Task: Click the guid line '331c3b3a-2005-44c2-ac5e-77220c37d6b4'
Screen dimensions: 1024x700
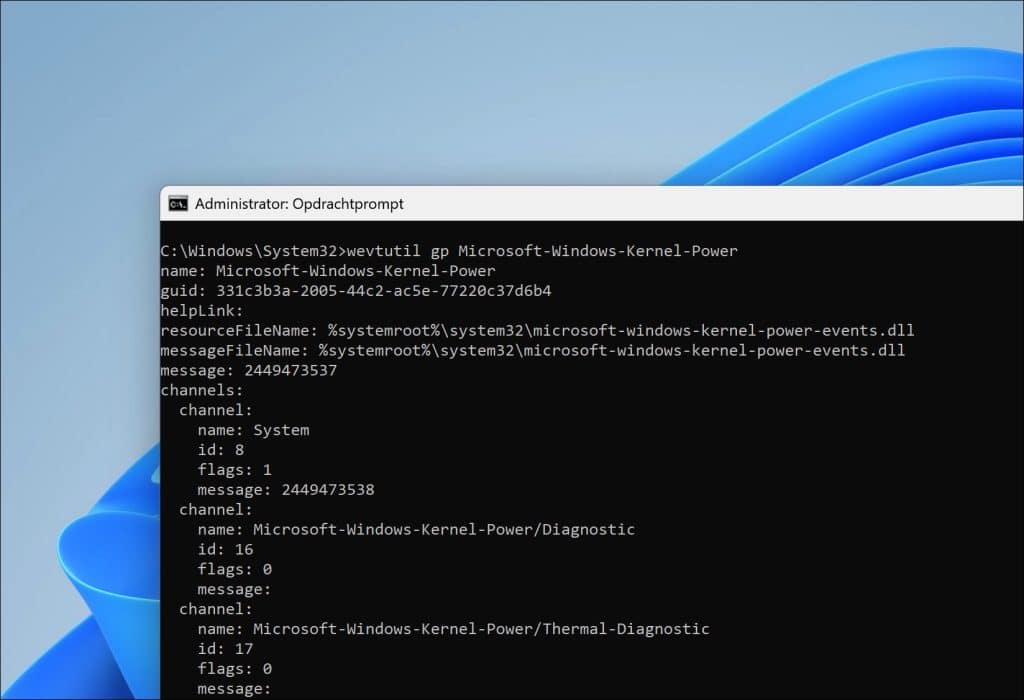Action: coord(356,291)
